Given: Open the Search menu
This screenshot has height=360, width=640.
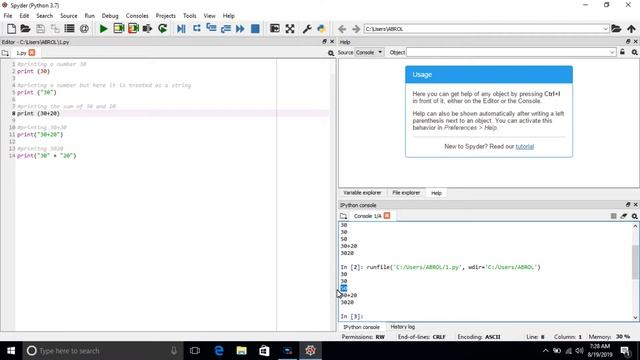Looking at the screenshot, I should click(x=44, y=16).
